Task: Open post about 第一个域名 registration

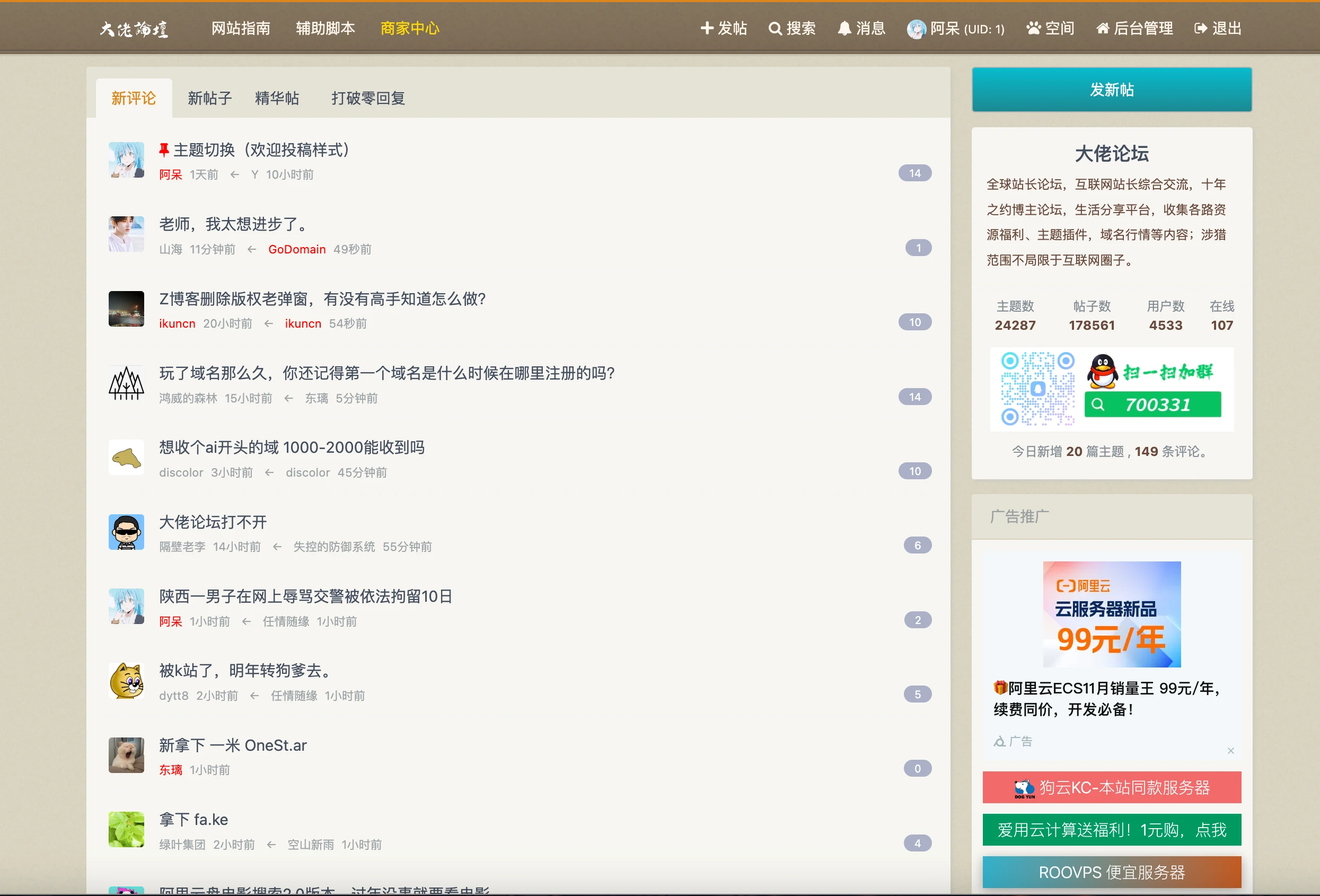Action: coord(387,373)
